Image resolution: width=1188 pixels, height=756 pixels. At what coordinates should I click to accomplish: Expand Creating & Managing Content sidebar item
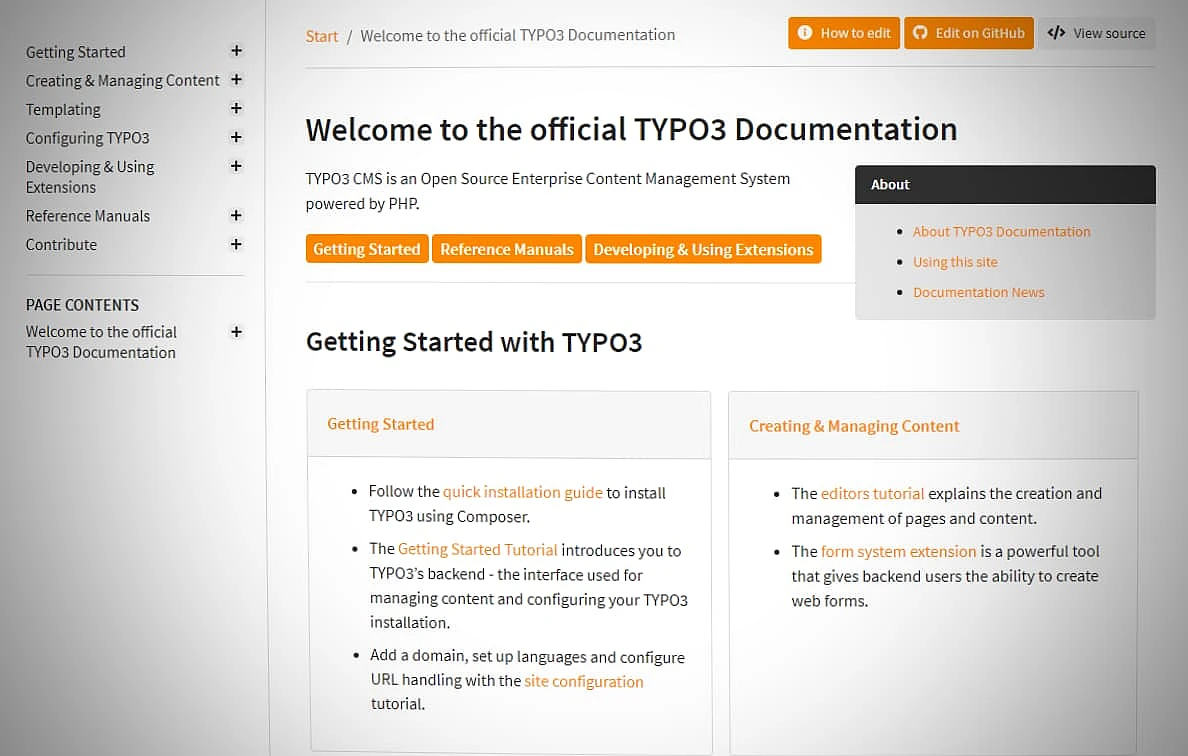pos(236,80)
